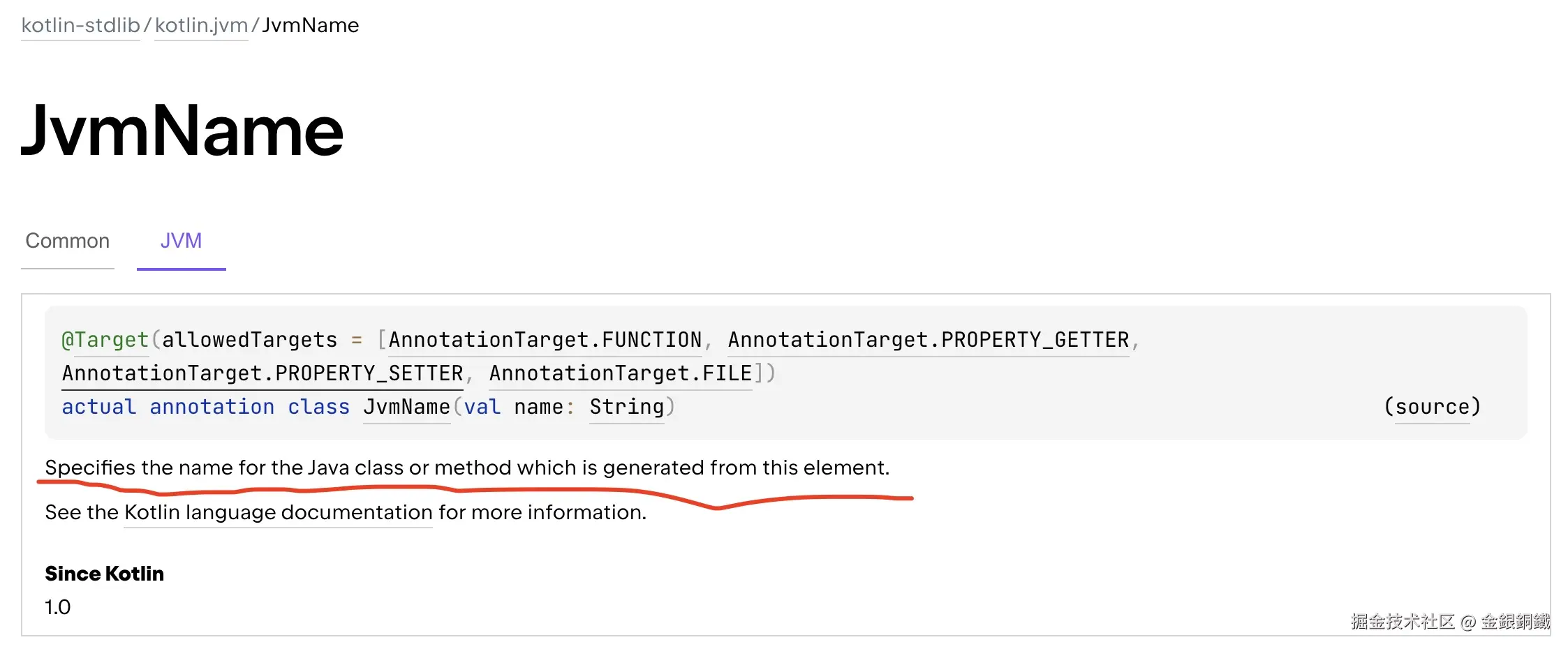Open AnnotationTarget.PROPERTY_SETTER reference link
This screenshot has width=1568, height=649.
tap(262, 373)
